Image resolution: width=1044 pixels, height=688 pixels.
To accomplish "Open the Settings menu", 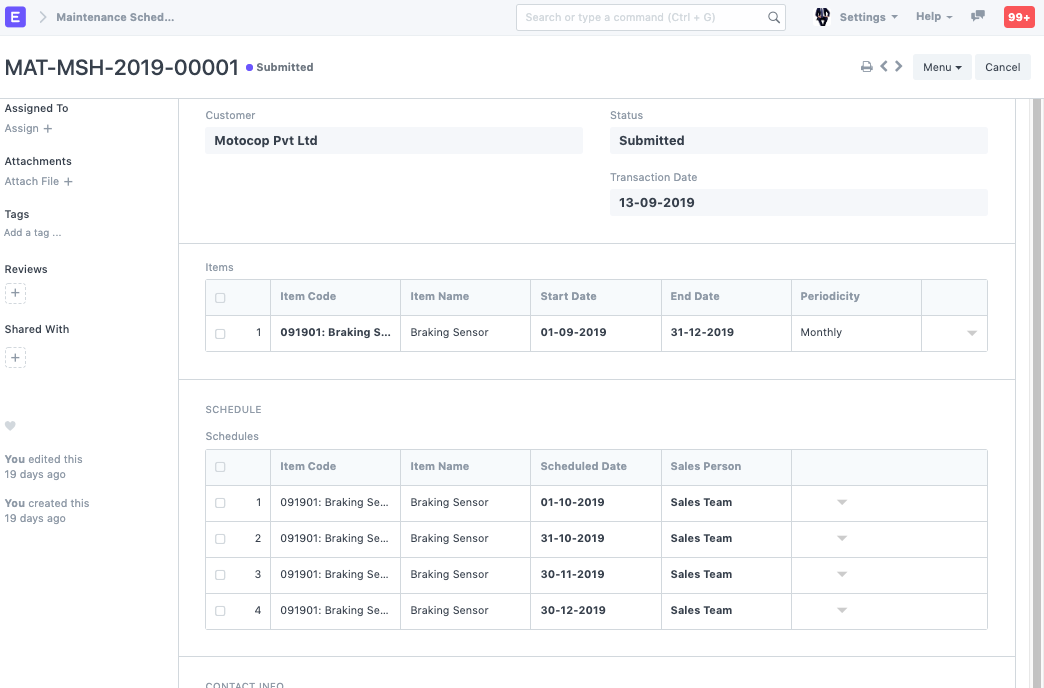I will pyautogui.click(x=867, y=17).
